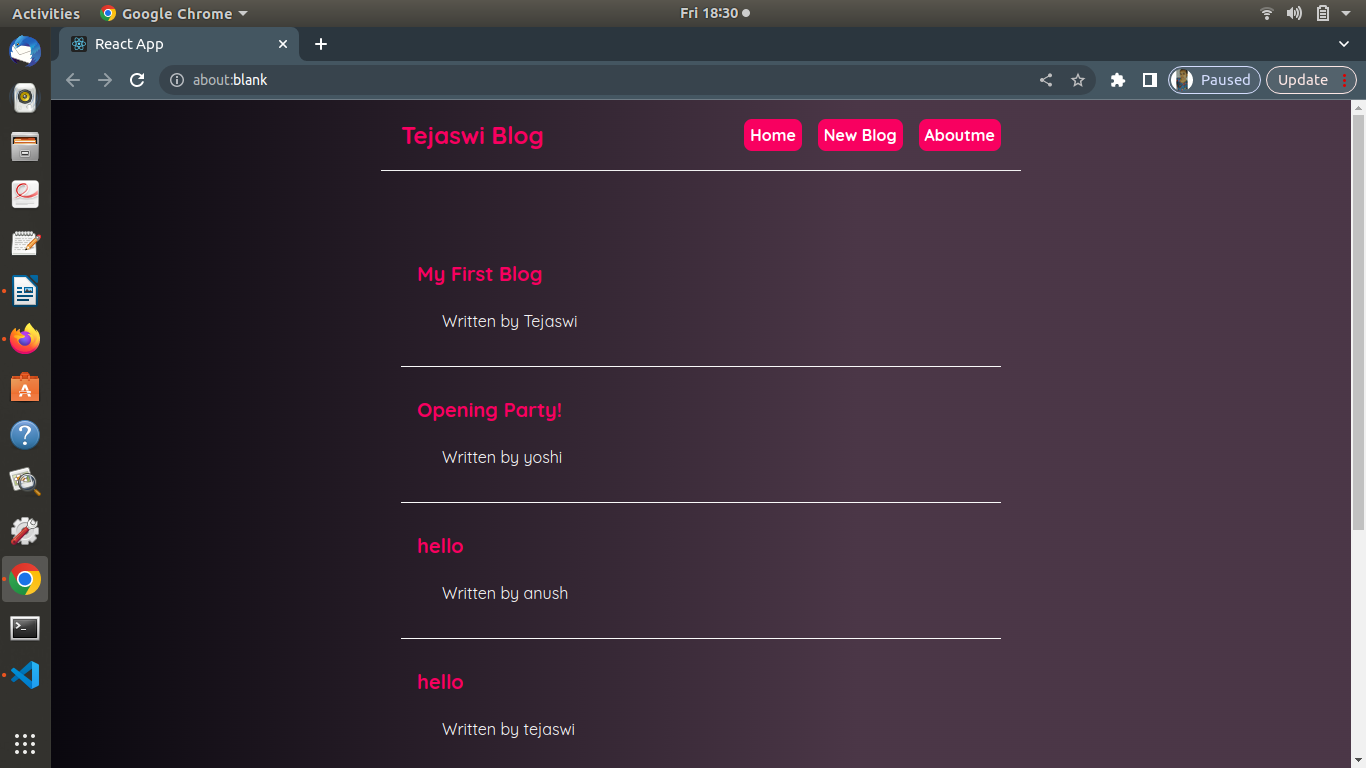Open Terminal from the dock
This screenshot has width=1366, height=768.
[x=25, y=628]
